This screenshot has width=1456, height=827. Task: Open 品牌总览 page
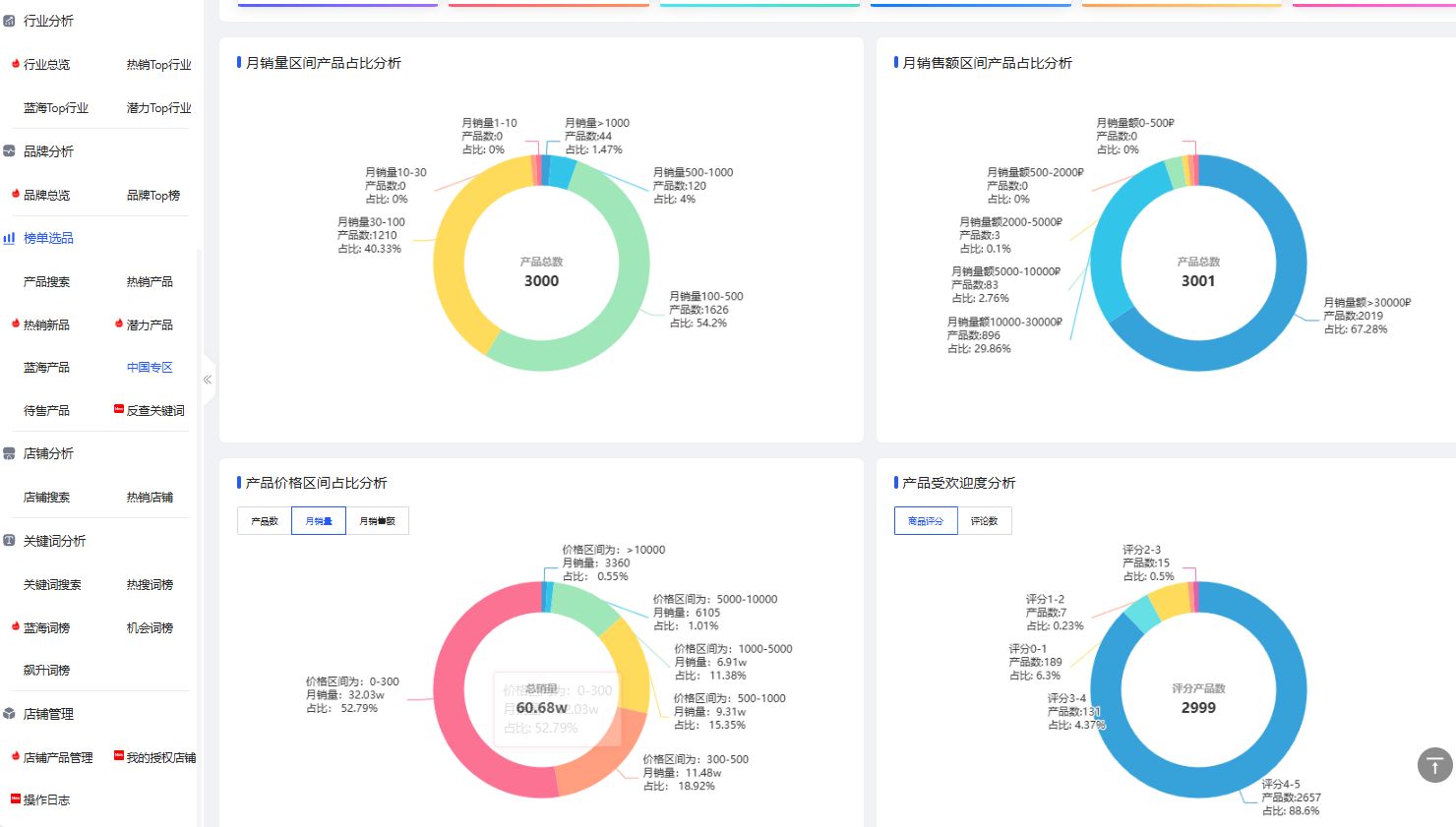pyautogui.click(x=46, y=196)
